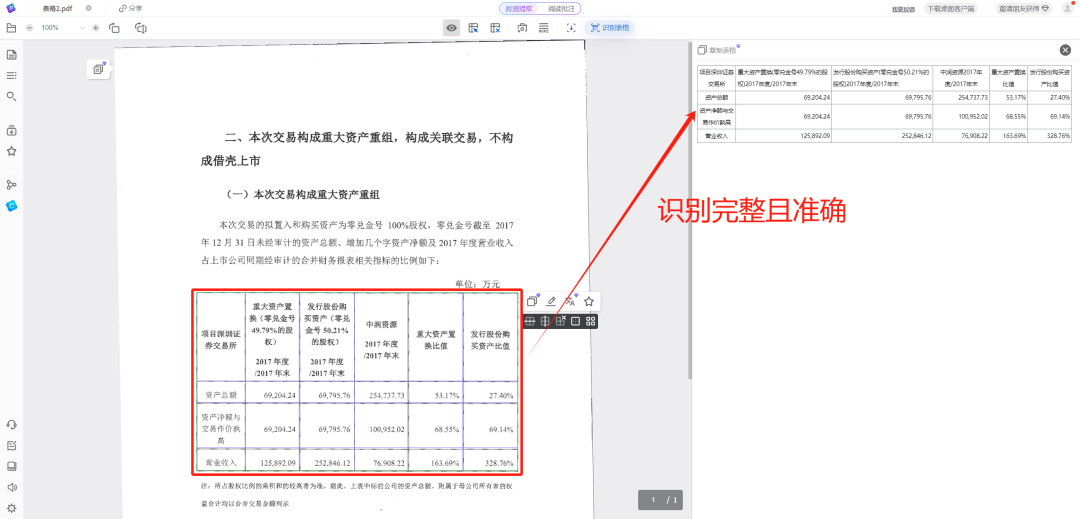Click the floating copy button on page
This screenshot has width=1080, height=519.
[x=98, y=70]
